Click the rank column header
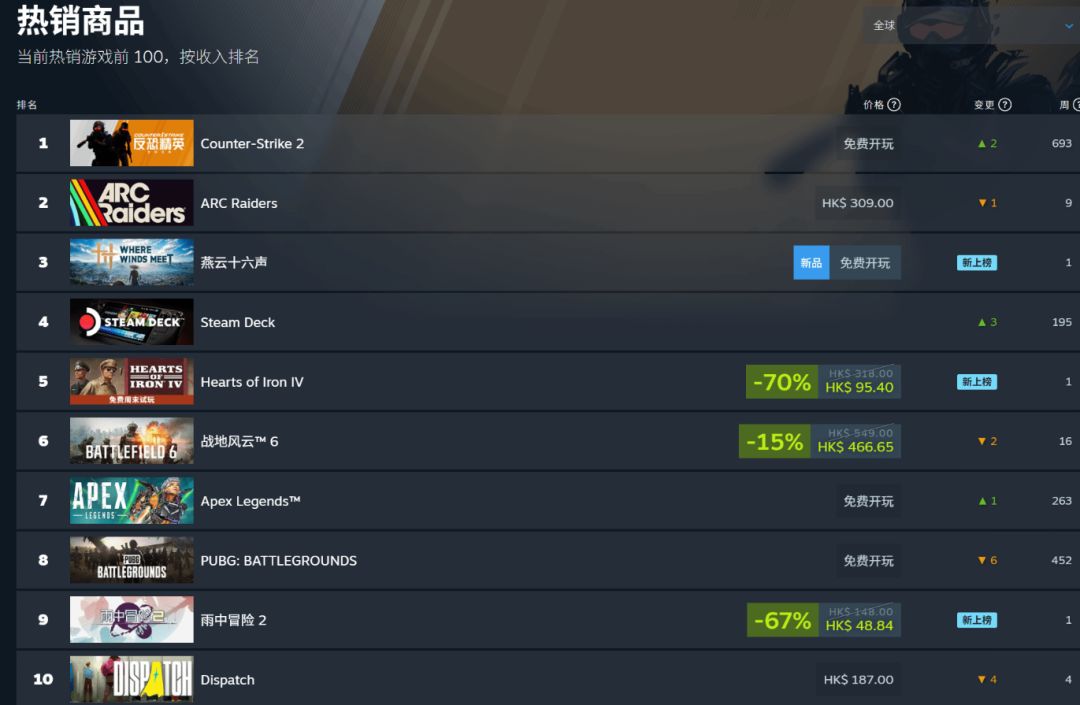1080x705 pixels. 27,105
